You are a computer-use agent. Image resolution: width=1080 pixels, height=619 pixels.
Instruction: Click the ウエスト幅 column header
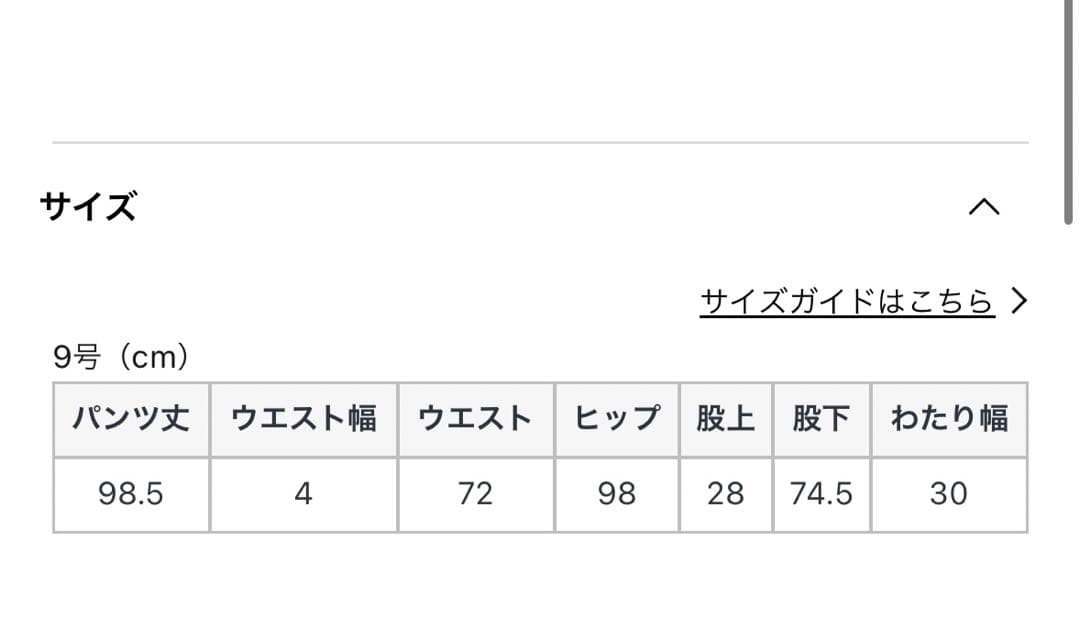coord(303,419)
